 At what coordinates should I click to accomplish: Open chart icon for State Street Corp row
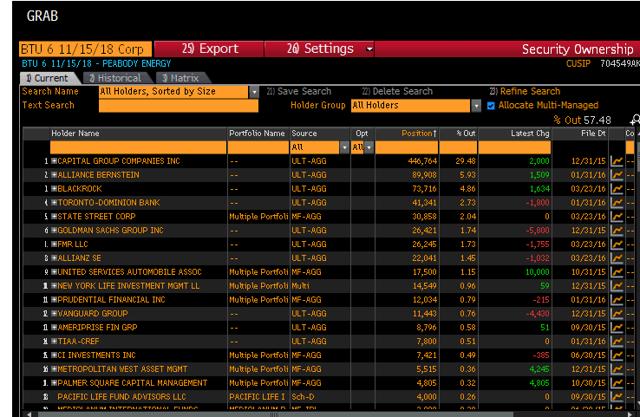(x=617, y=217)
